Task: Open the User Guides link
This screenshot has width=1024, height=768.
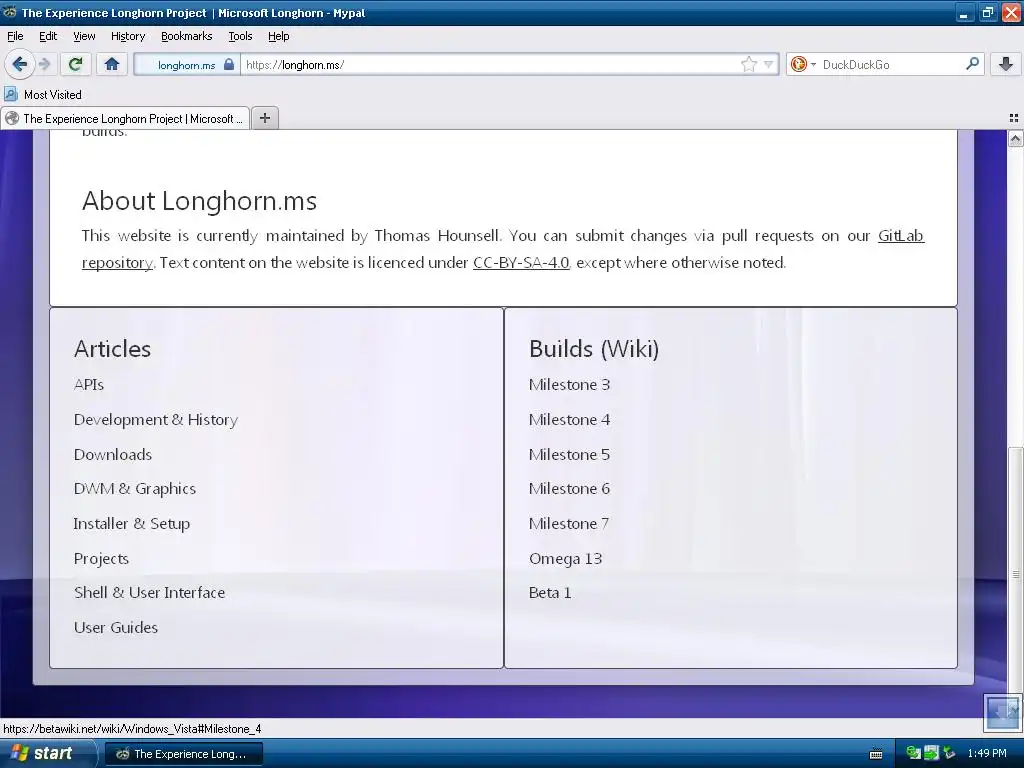Action: click(x=116, y=628)
